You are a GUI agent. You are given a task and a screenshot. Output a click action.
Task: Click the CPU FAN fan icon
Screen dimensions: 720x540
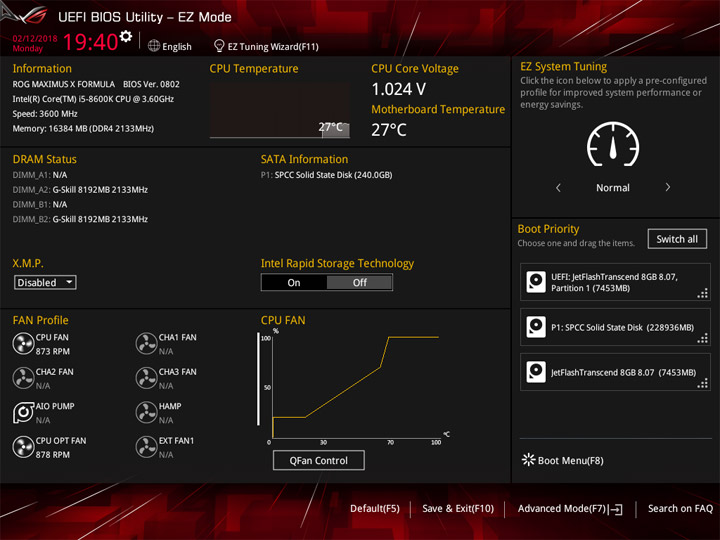[x=23, y=344]
